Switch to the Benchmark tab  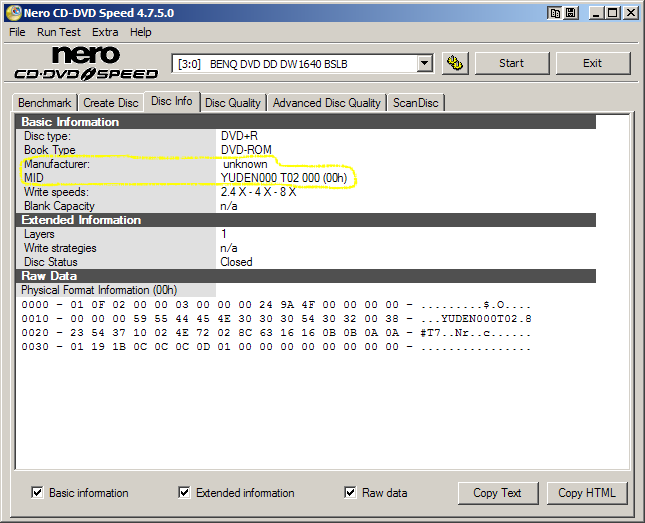44,103
